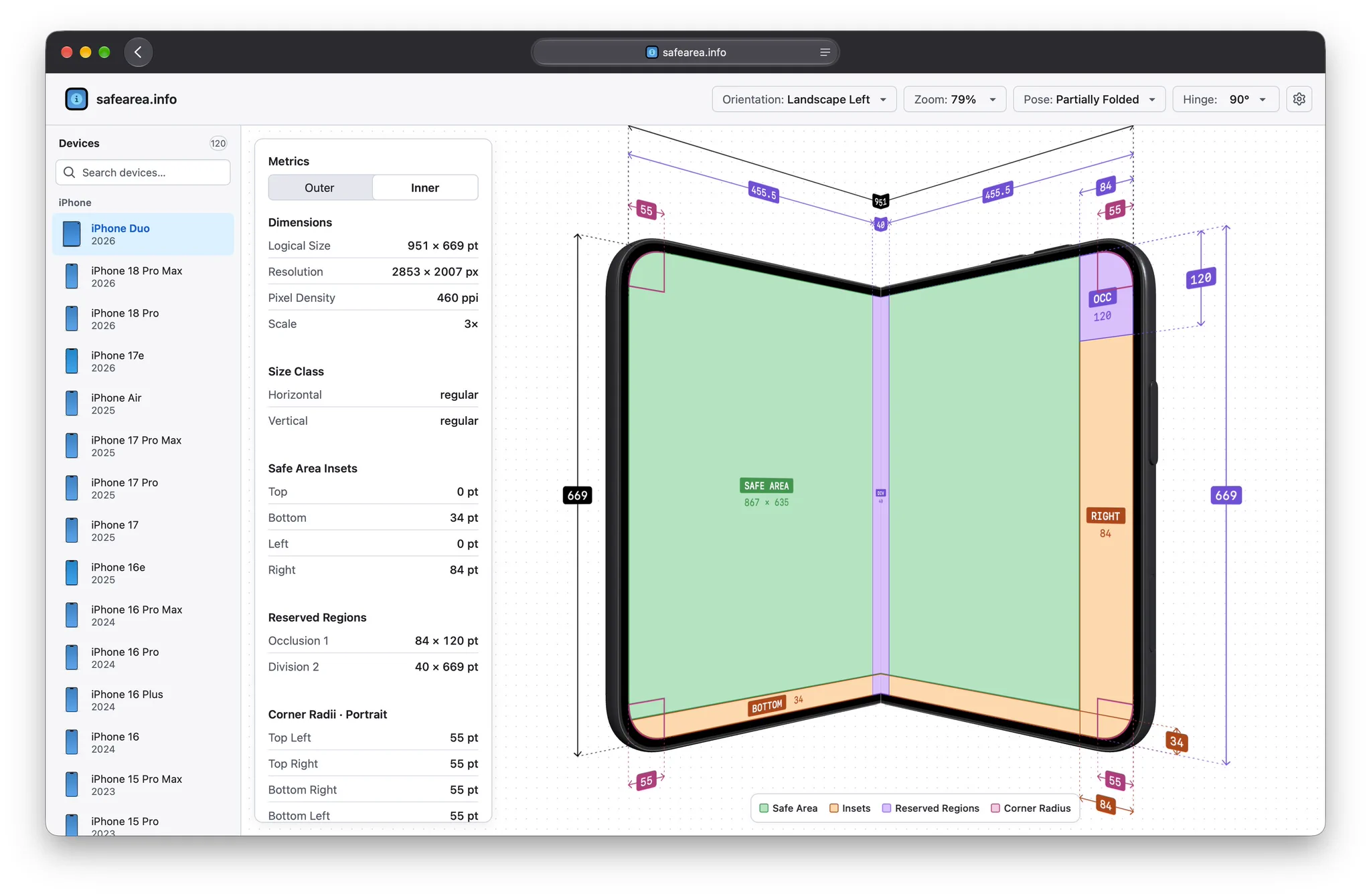The width and height of the screenshot is (1371, 896).
Task: Click the iPhone 17e device icon
Action: pos(72,361)
